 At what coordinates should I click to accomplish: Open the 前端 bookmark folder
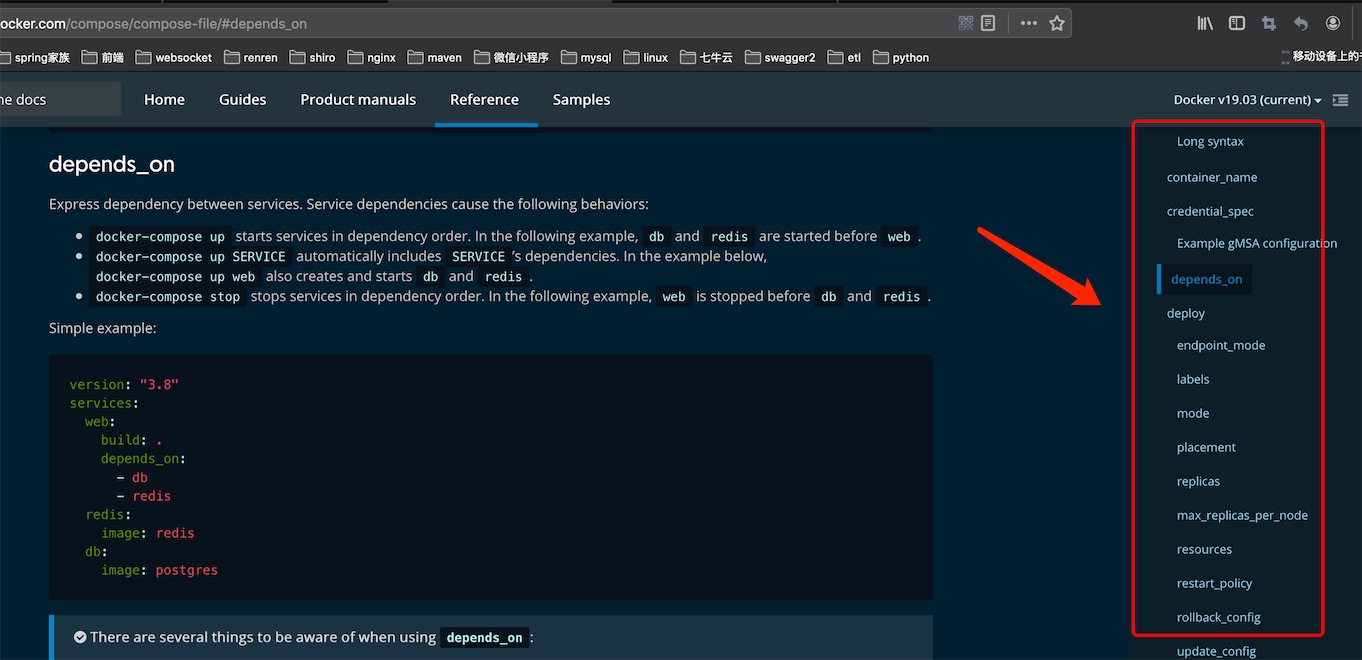[x=103, y=58]
